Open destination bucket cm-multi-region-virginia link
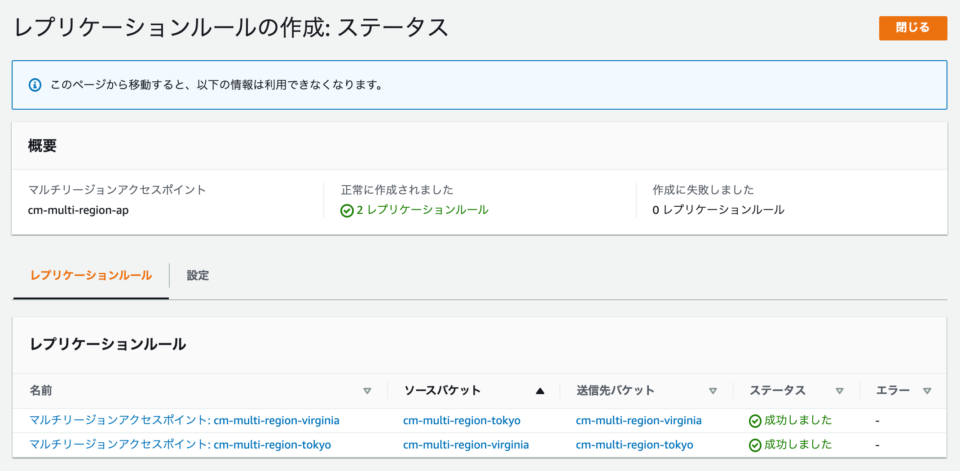Screen dimensions: 960x471 pos(639,421)
